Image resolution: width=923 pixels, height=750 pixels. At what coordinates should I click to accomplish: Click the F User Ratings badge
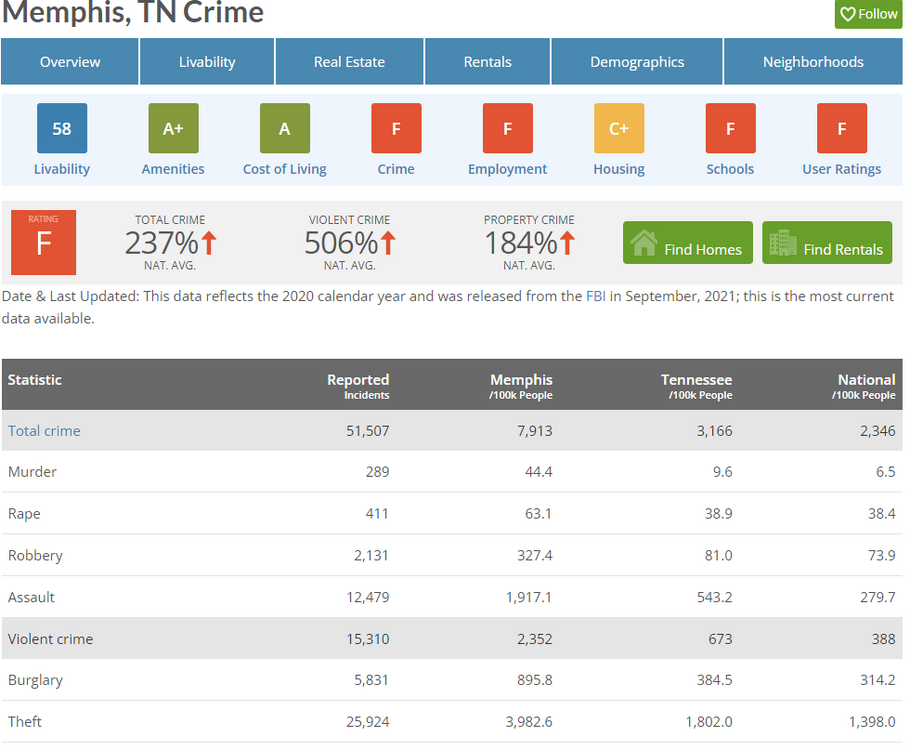842,129
